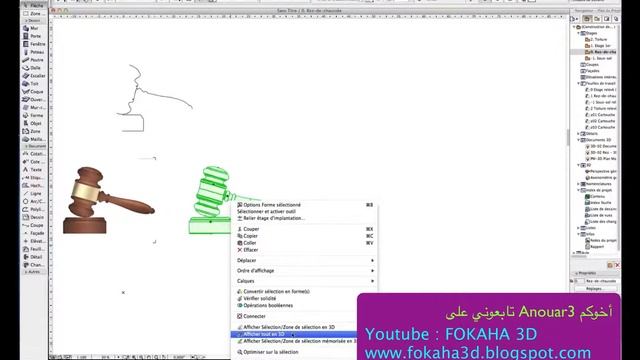
Task: Select the Feuille worksheet tool
Action: (34, 249)
